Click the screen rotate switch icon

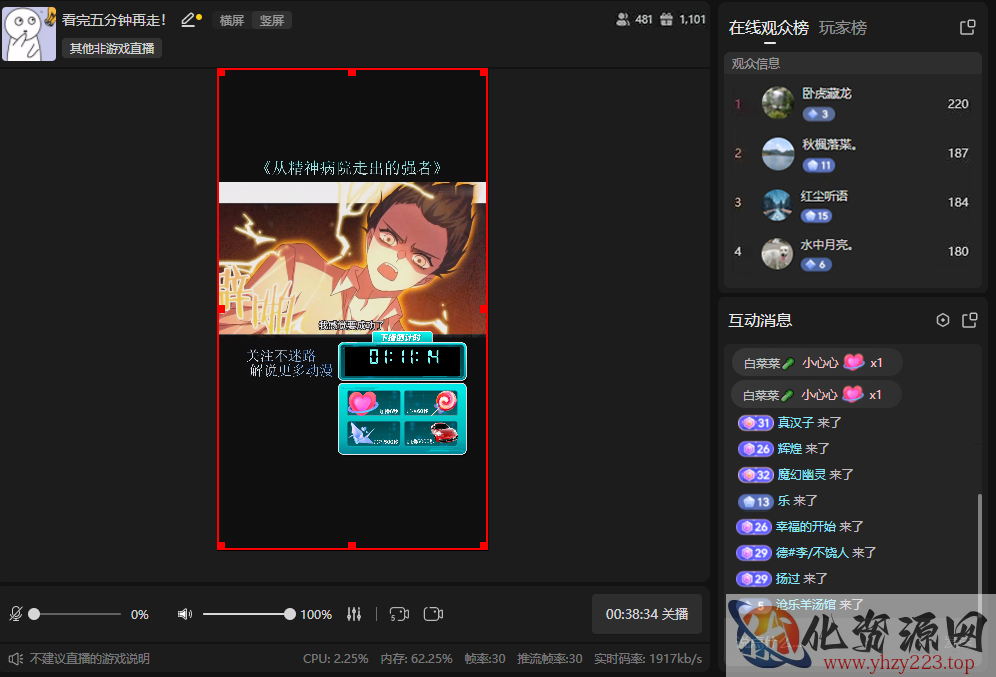399,614
